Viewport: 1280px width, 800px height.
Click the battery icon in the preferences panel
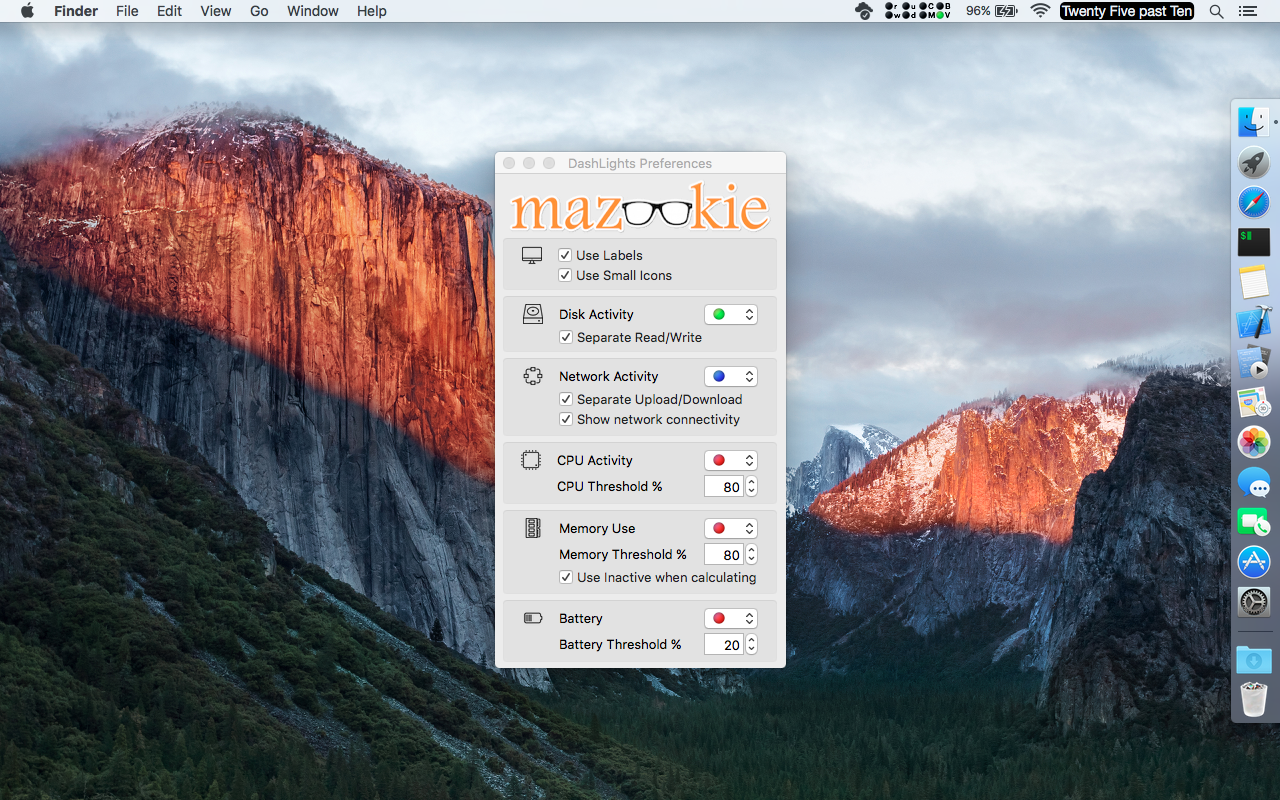[x=533, y=618]
